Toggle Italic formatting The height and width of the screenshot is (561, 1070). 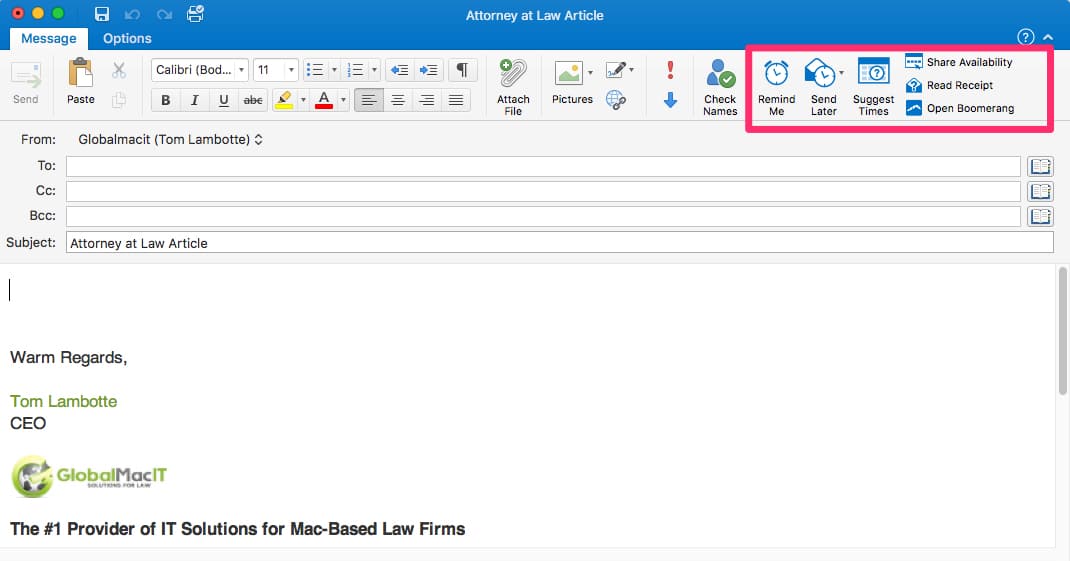(194, 100)
